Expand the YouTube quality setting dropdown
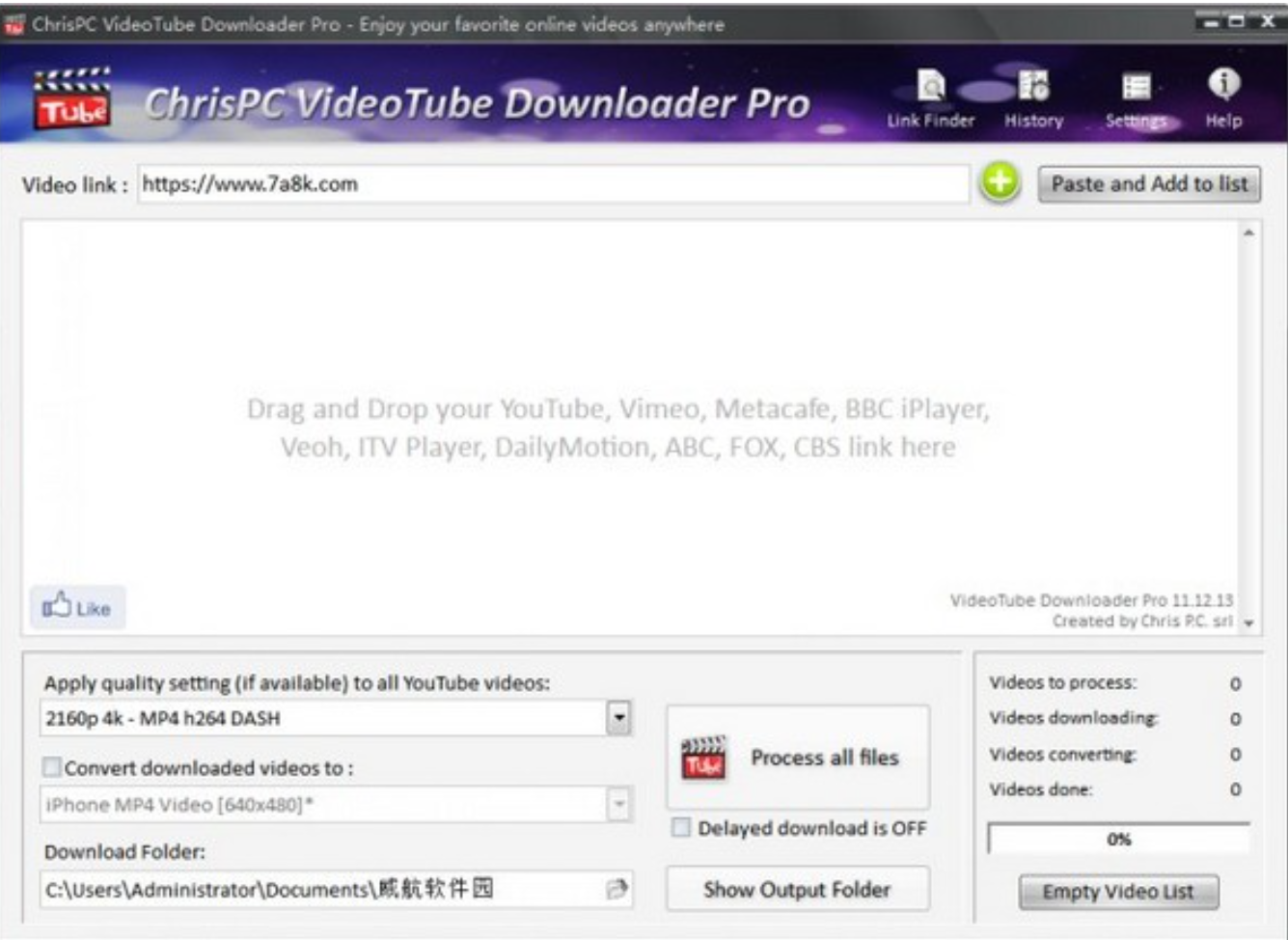Image resolution: width=1288 pixels, height=940 pixels. point(618,718)
